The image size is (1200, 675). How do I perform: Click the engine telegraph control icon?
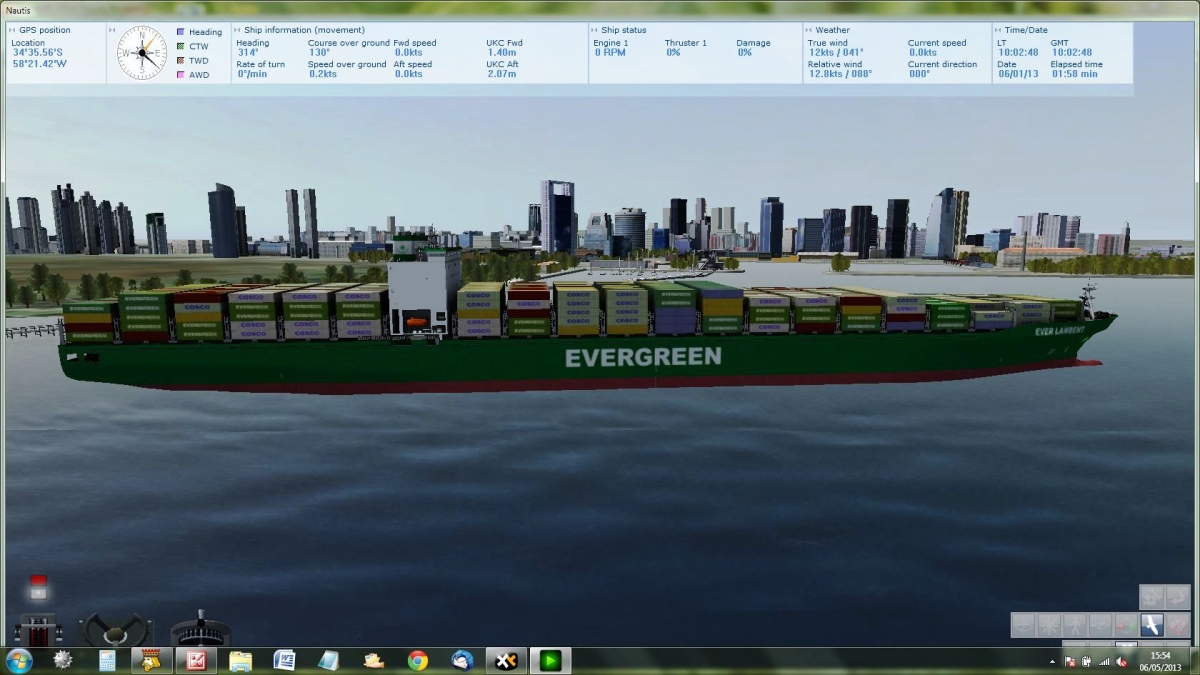click(38, 632)
